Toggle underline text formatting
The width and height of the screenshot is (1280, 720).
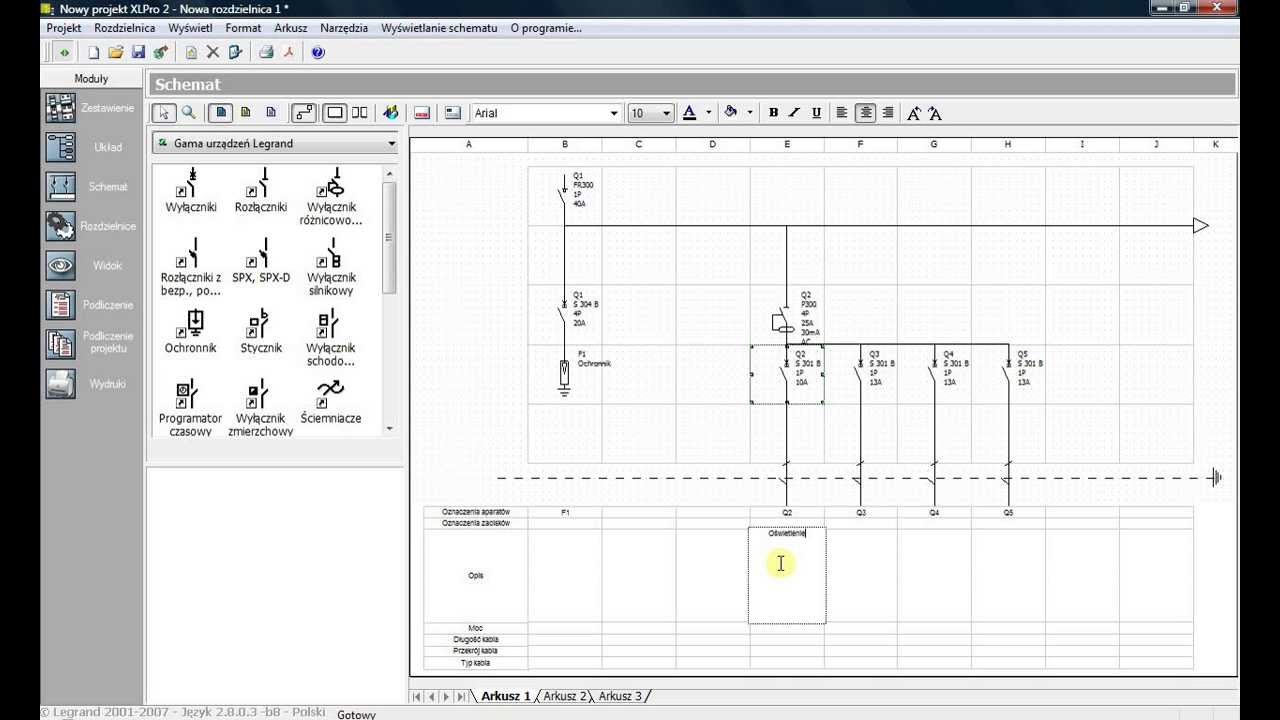pyautogui.click(x=817, y=113)
